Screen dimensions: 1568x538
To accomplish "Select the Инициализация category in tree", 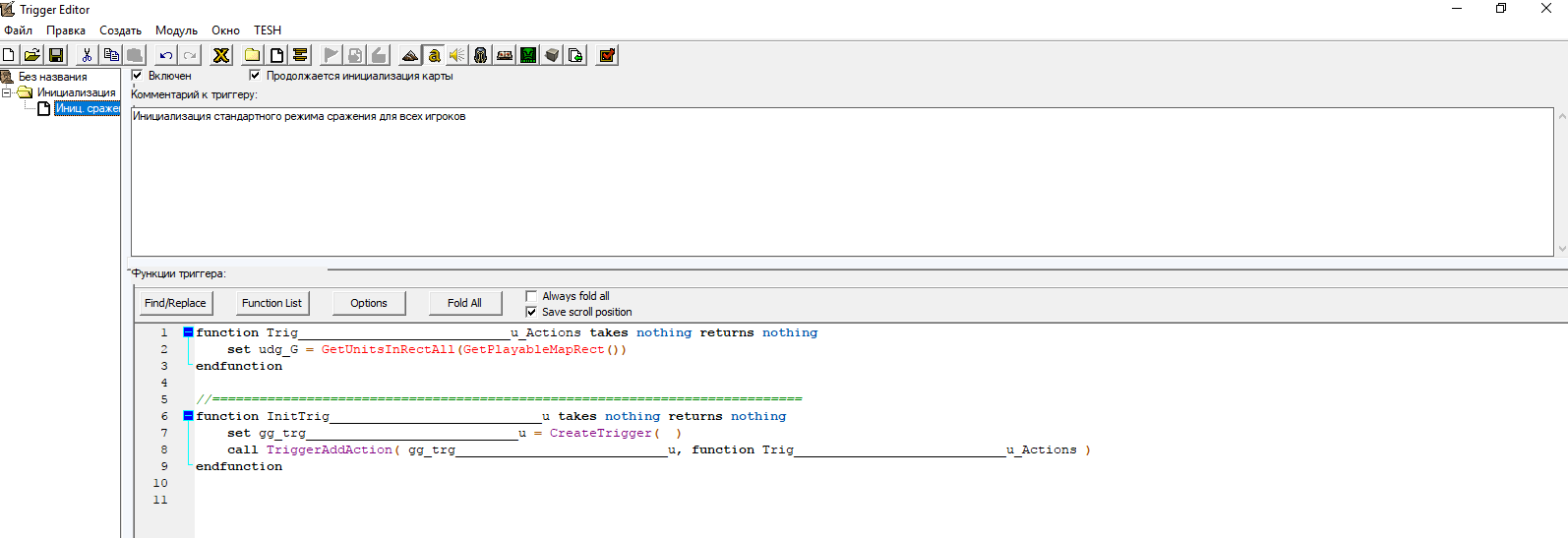I will point(77,92).
